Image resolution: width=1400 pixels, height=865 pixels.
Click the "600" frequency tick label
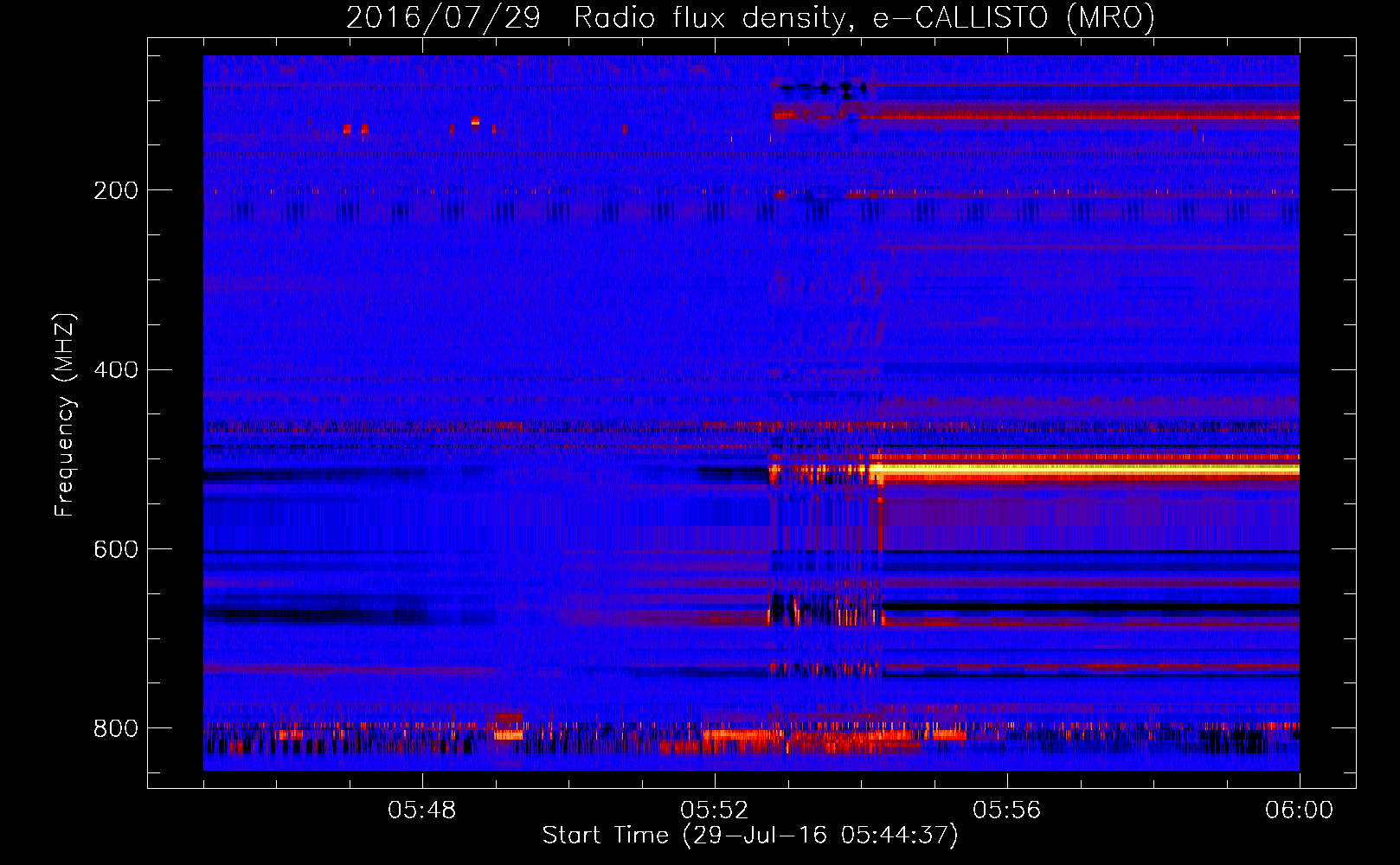115,550
